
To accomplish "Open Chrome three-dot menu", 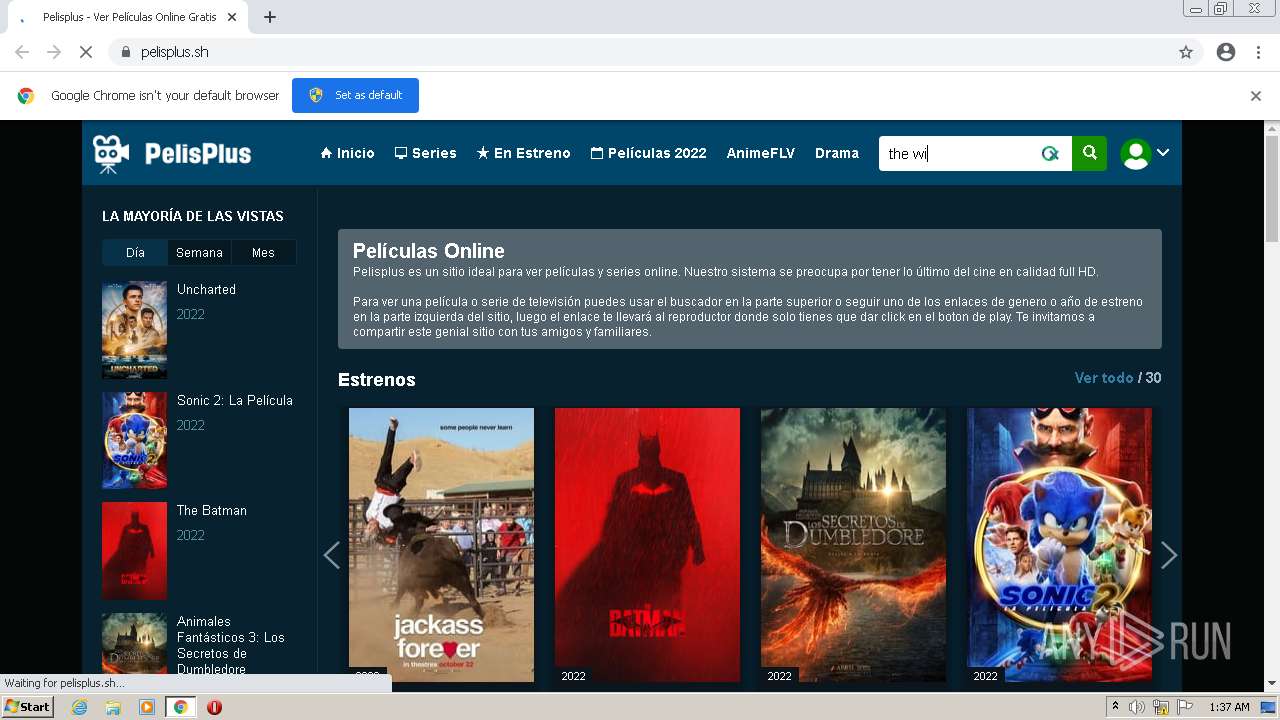I will tap(1258, 52).
